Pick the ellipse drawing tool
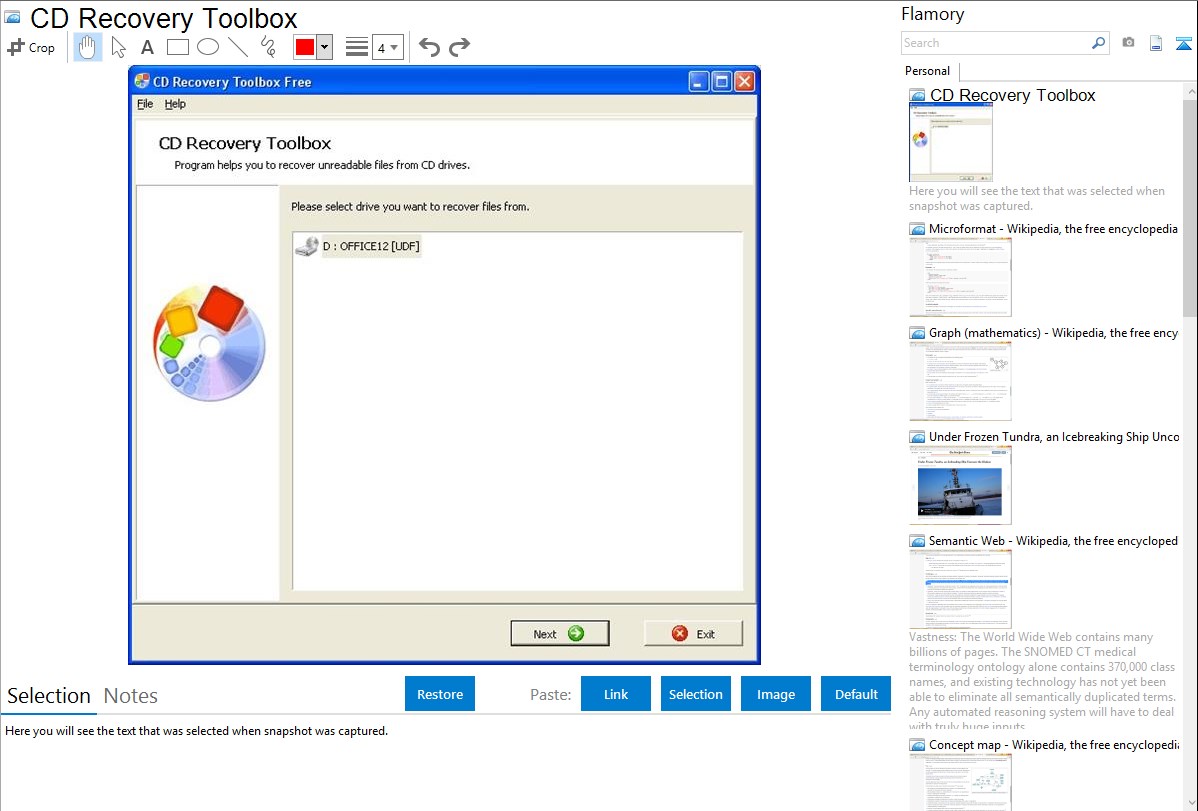The image size is (1198, 811). coord(208,47)
